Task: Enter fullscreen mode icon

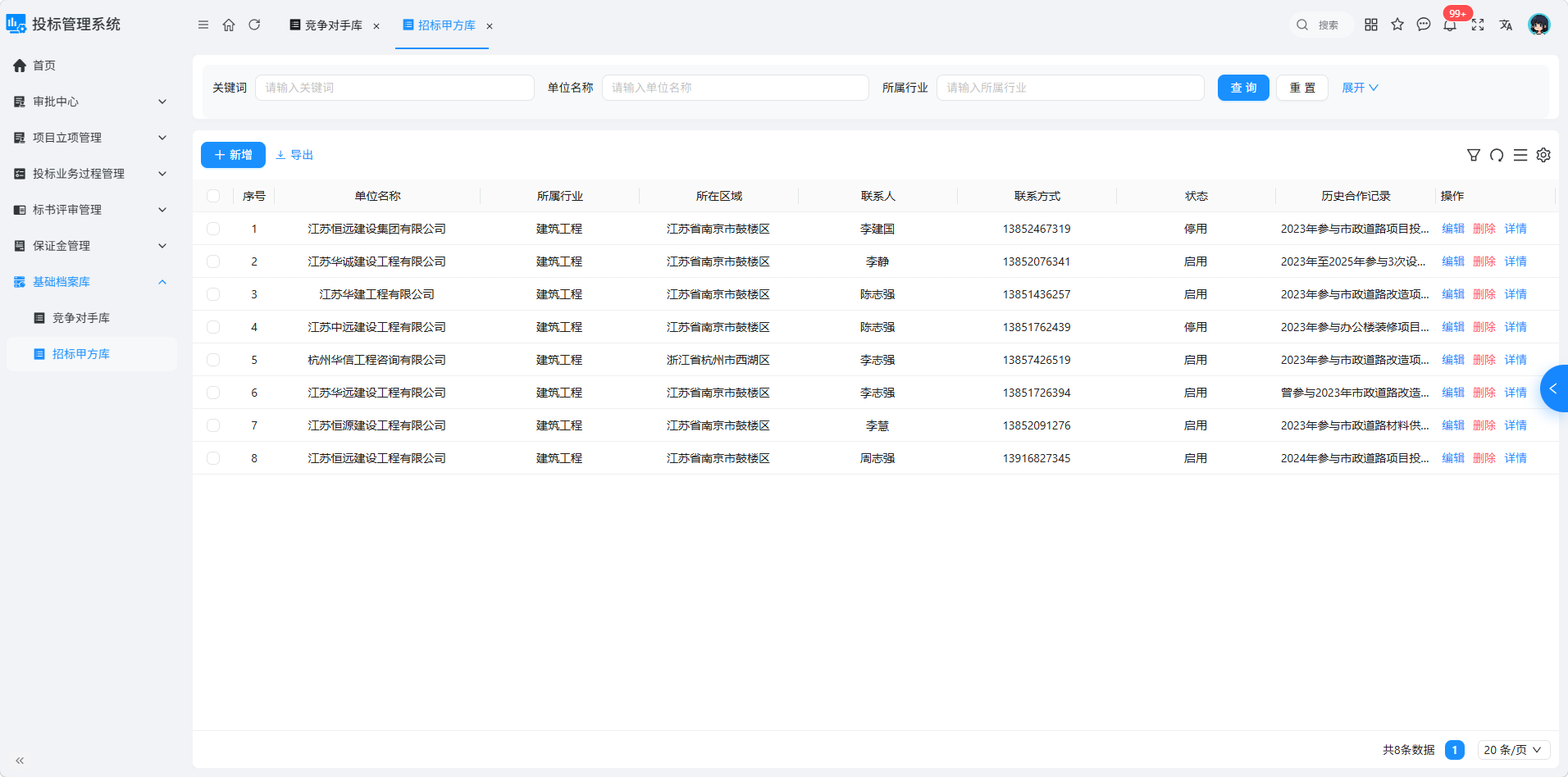Action: coord(1478,25)
